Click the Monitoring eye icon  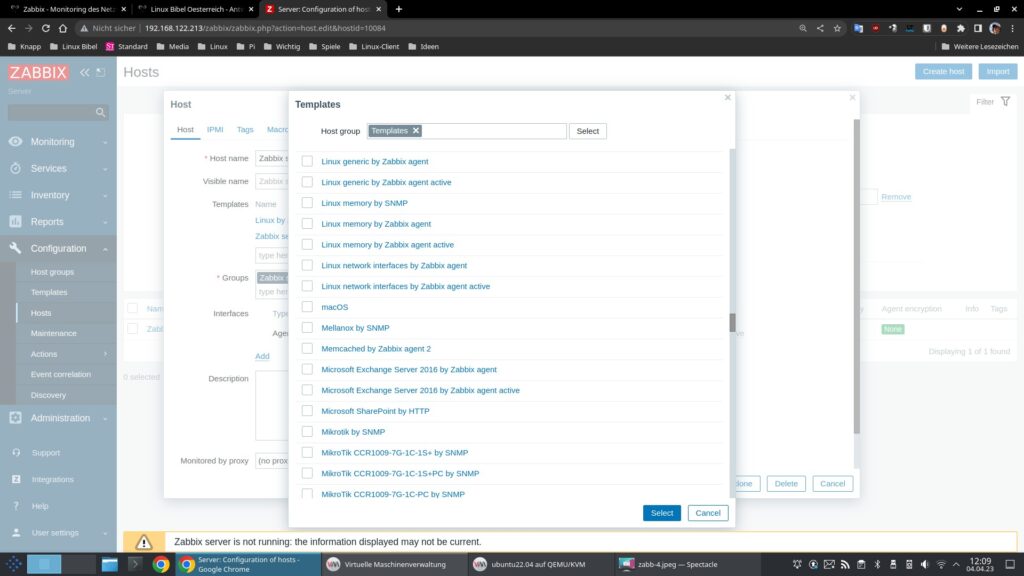point(16,142)
